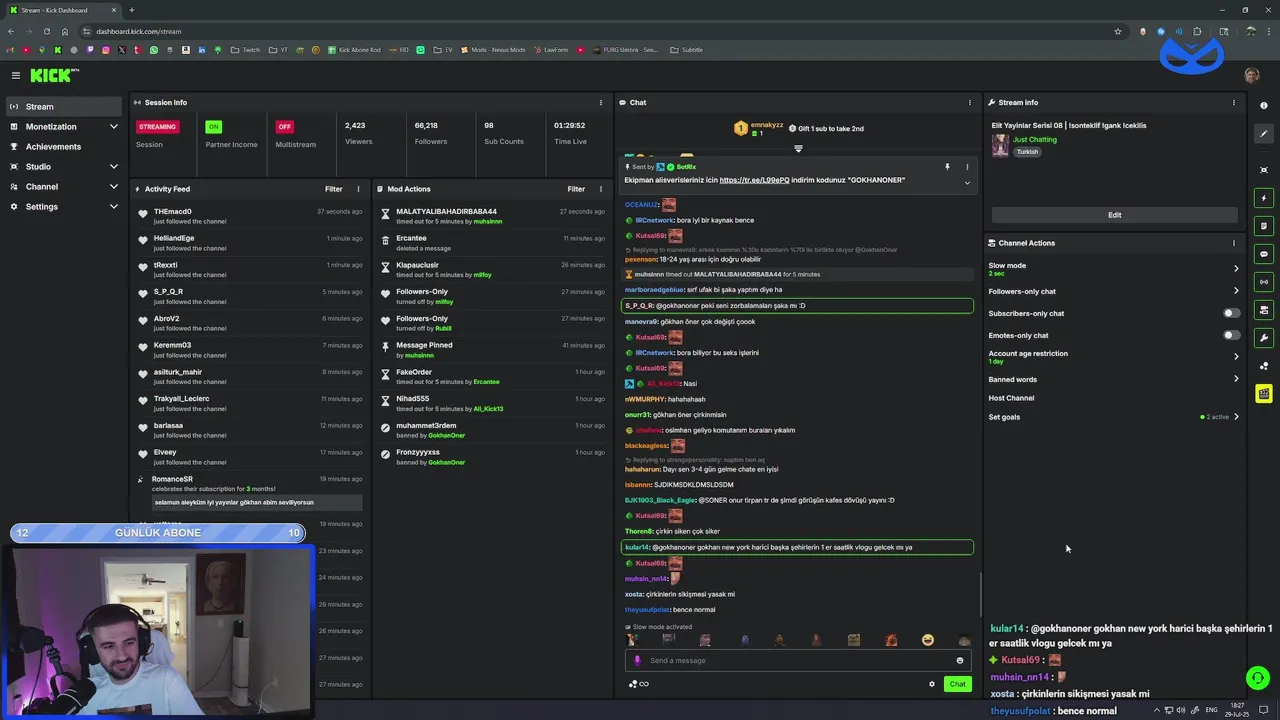This screenshot has width=1280, height=720.
Task: Open Achievements in the left sidebar
Action: [64, 147]
